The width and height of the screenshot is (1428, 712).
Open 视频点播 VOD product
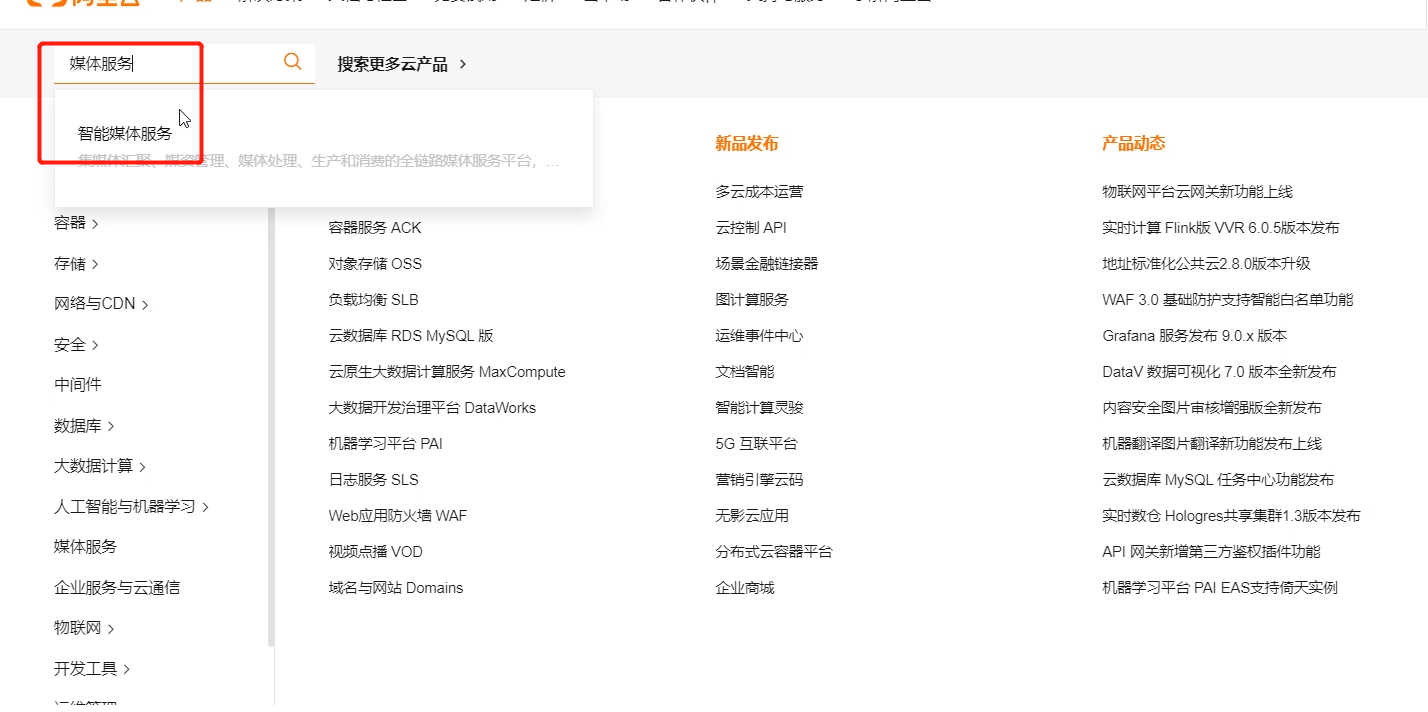pyautogui.click(x=376, y=552)
